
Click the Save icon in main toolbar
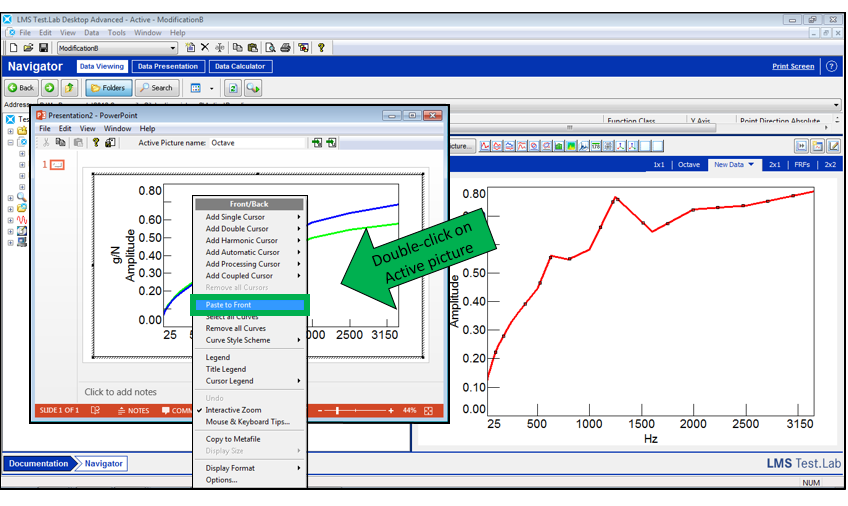tap(43, 47)
